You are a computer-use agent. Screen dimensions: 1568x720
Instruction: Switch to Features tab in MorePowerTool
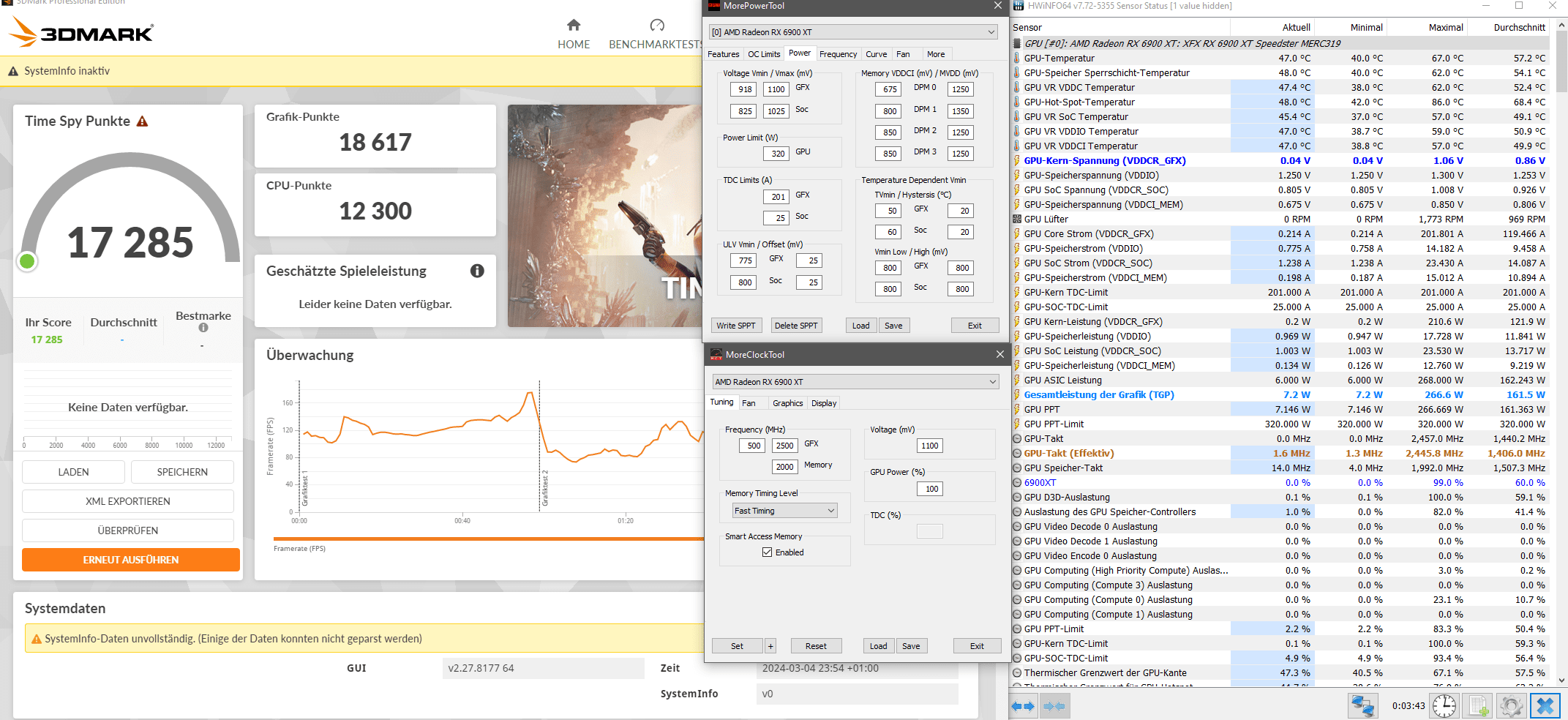click(x=723, y=54)
